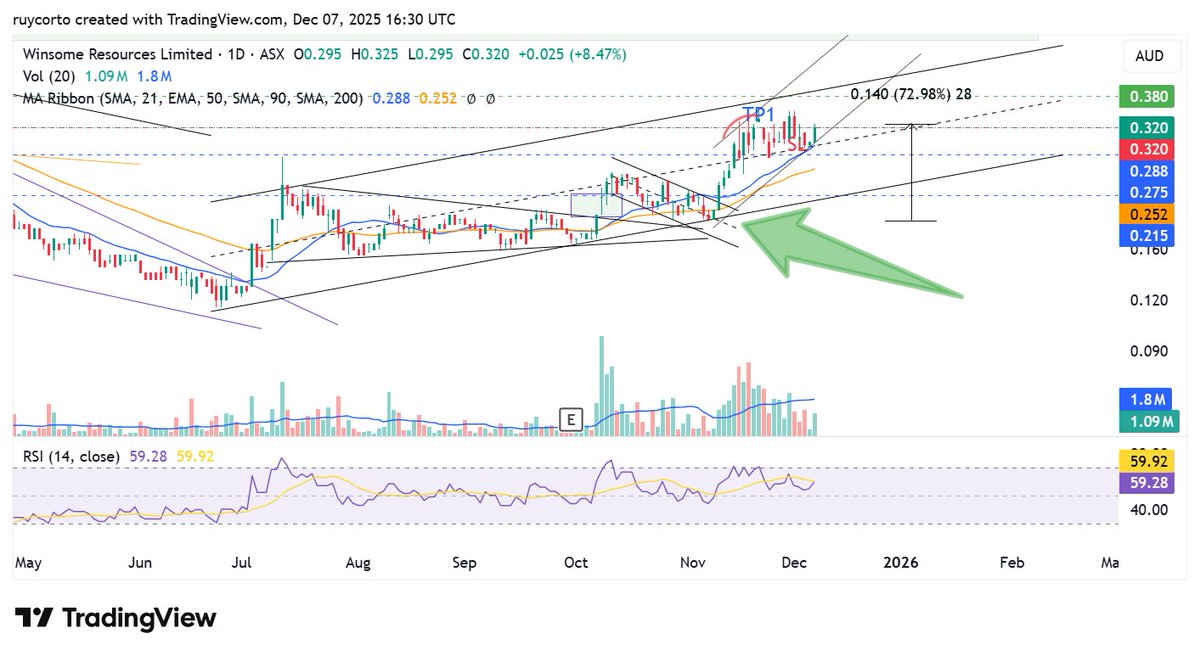Click the AUD currency button

pyautogui.click(x=1152, y=57)
